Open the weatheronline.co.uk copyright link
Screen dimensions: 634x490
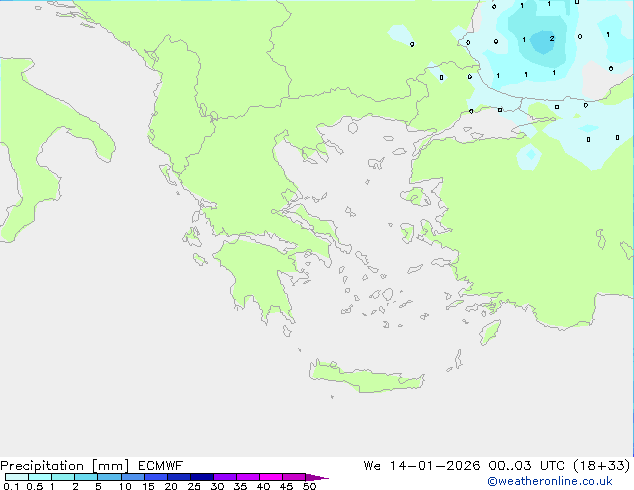tap(550, 481)
